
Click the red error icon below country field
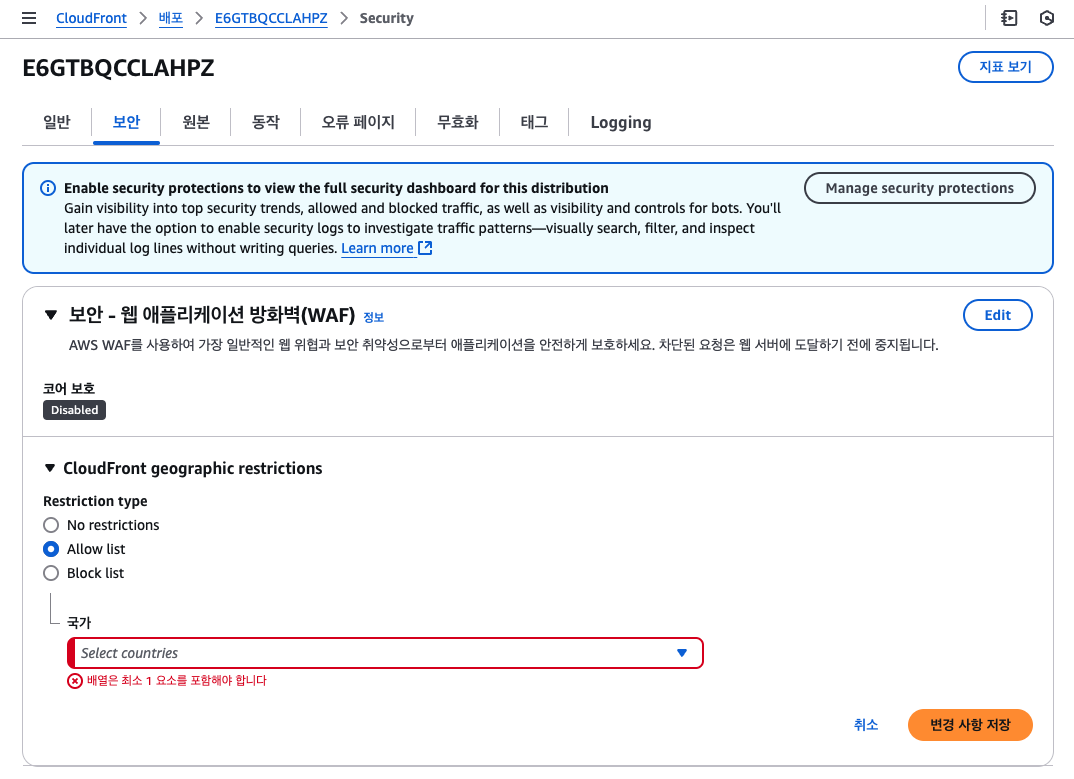[x=75, y=681]
